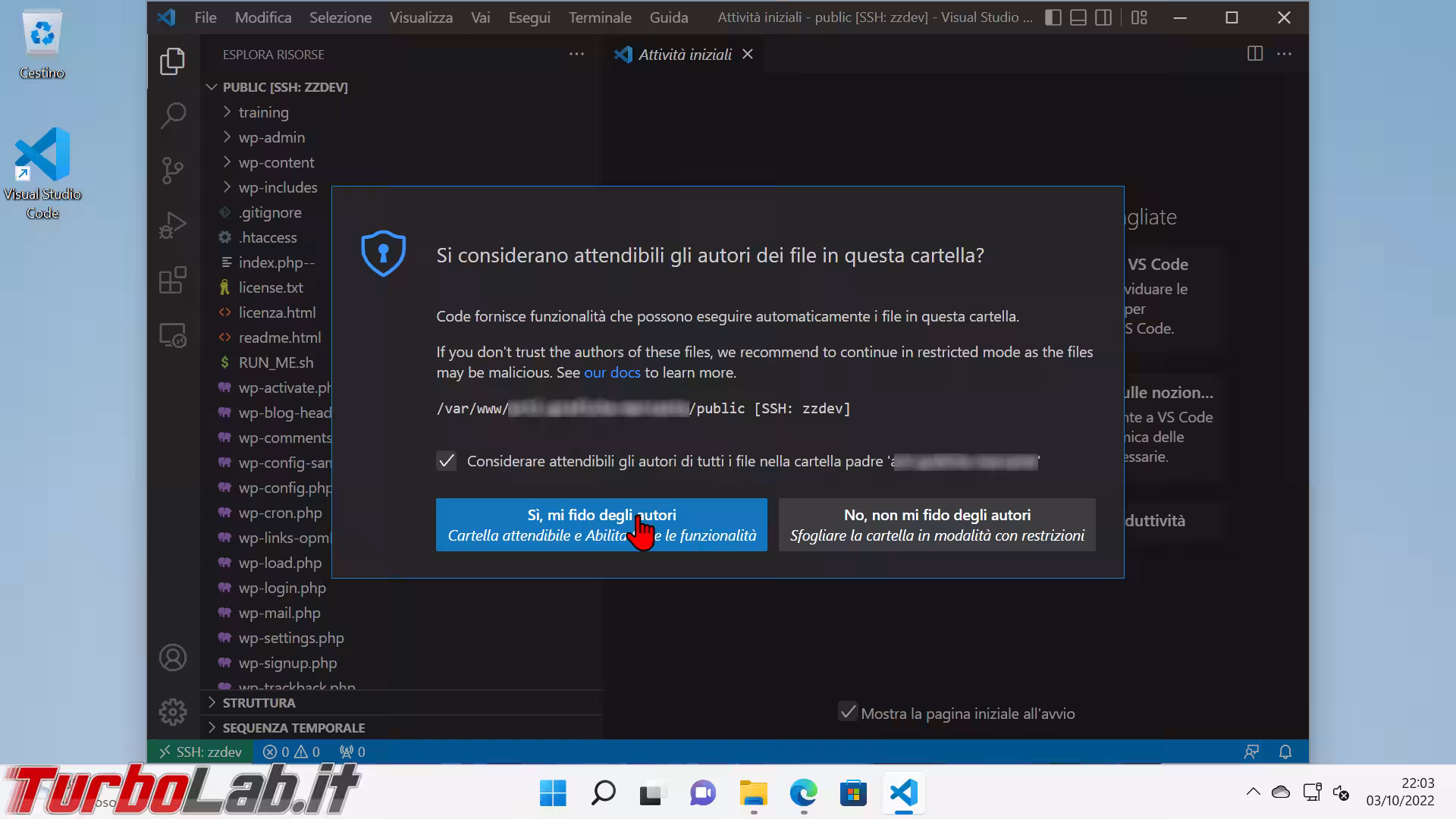Open Microsoft Edge from the taskbar
The width and height of the screenshot is (1456, 819).
(803, 793)
